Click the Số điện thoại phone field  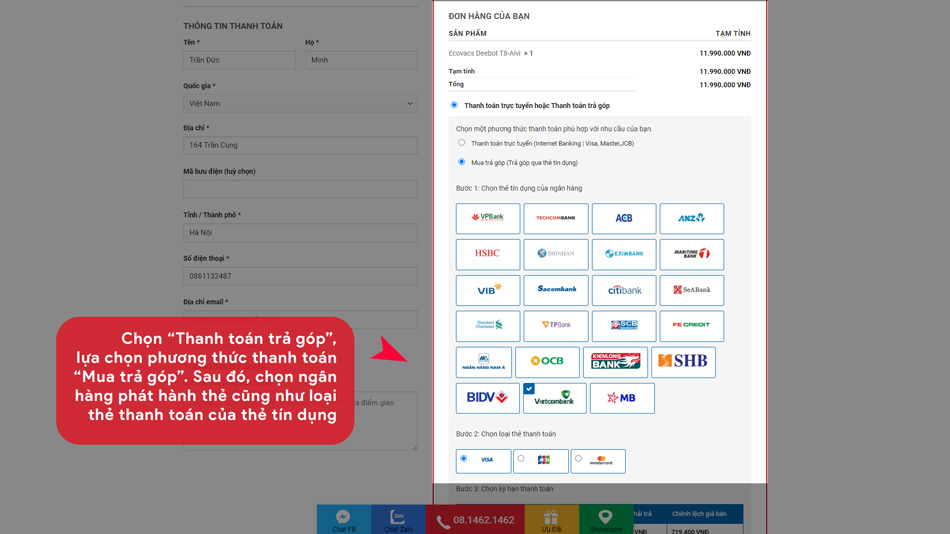300,276
